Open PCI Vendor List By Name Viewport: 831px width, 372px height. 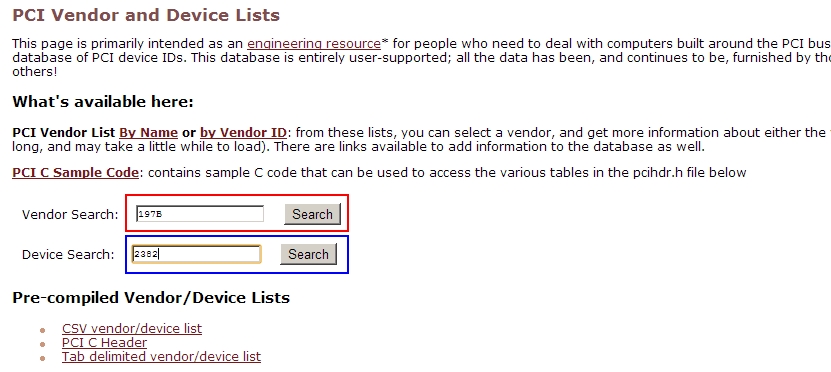[148, 132]
